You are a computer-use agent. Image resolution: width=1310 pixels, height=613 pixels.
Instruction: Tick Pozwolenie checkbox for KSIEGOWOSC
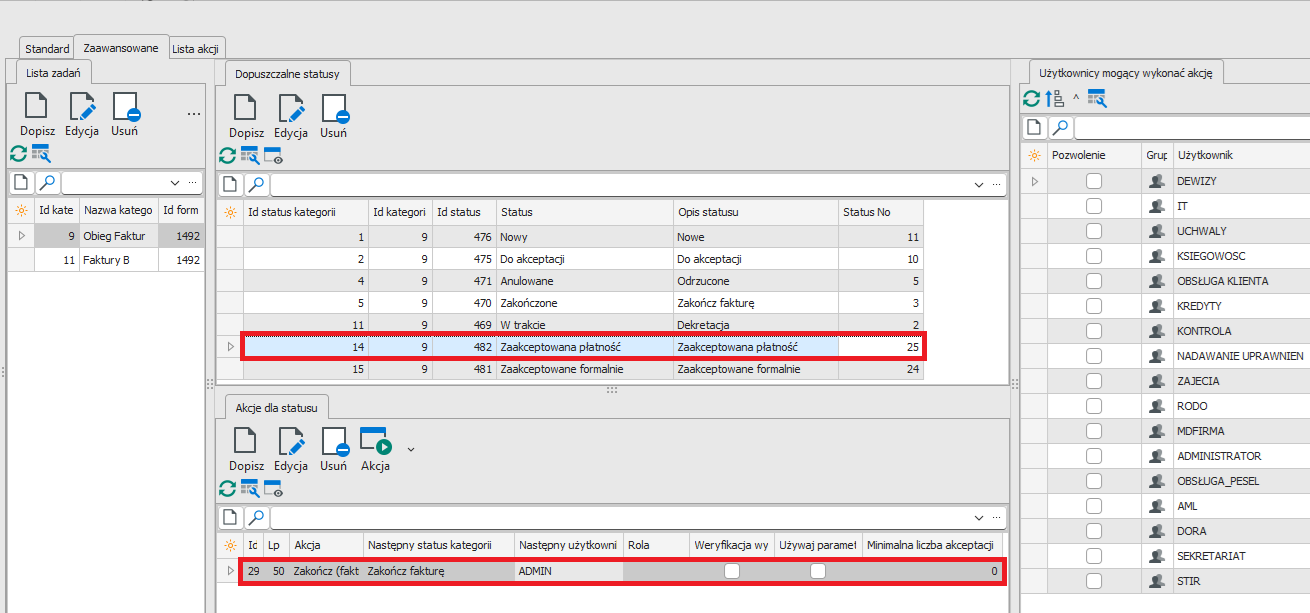coord(1094,256)
